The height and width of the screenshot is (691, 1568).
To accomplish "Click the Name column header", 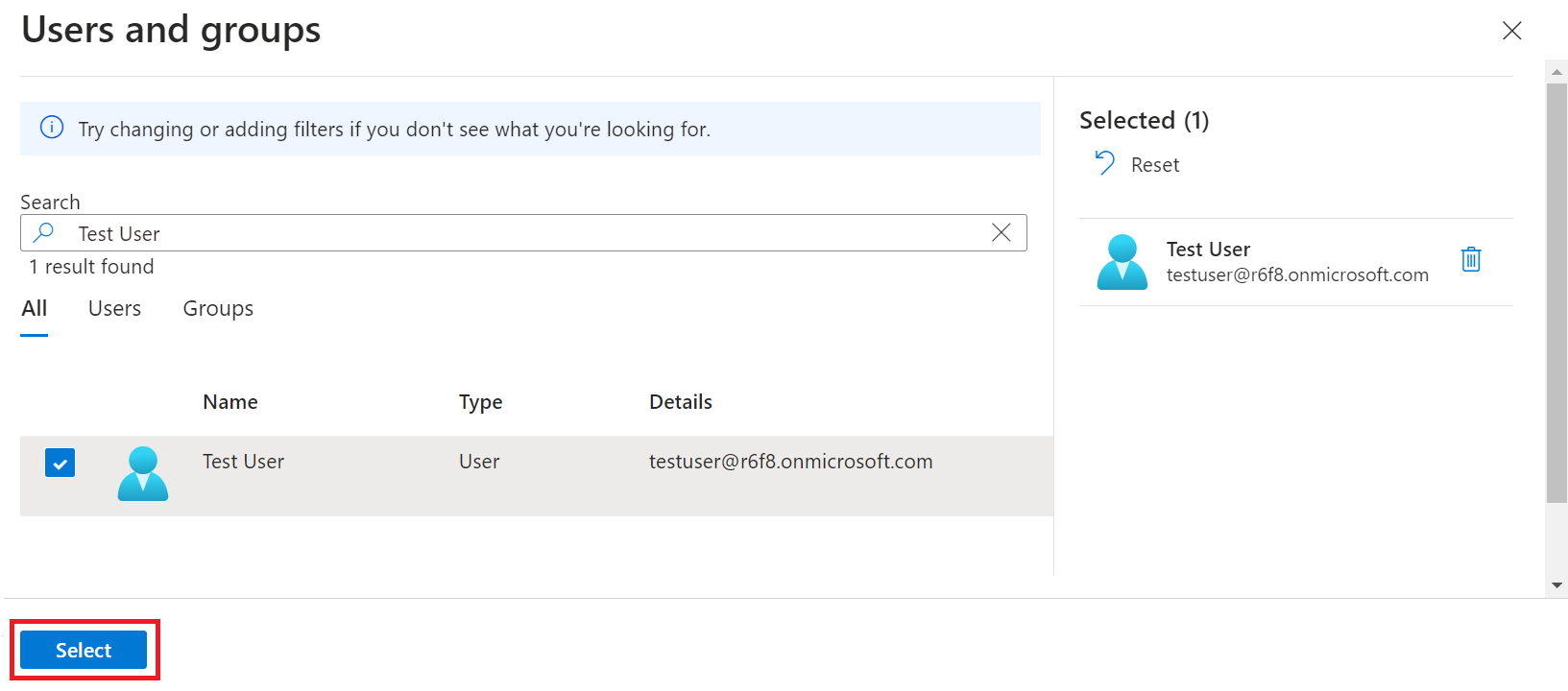I will (x=230, y=402).
